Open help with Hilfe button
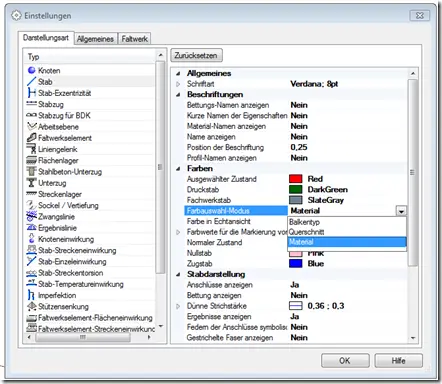 [x=398, y=361]
